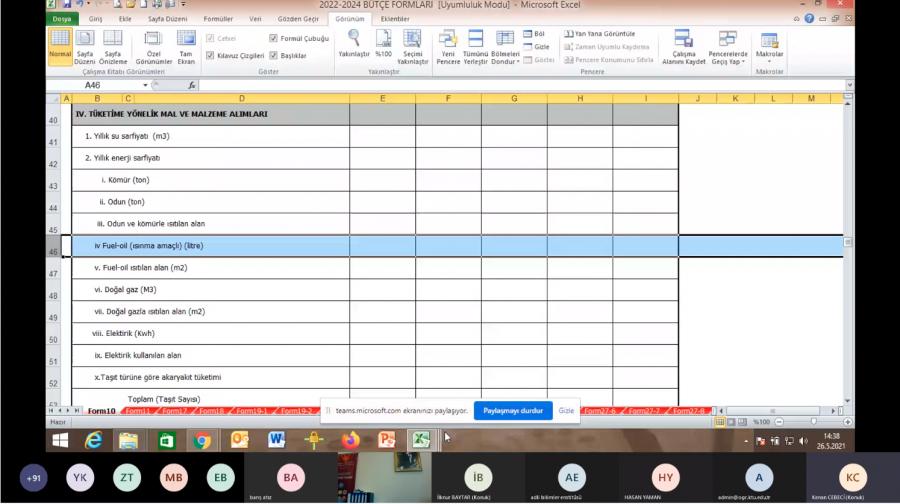Click the Yakınlaştır zoom magnifier icon

[353, 38]
